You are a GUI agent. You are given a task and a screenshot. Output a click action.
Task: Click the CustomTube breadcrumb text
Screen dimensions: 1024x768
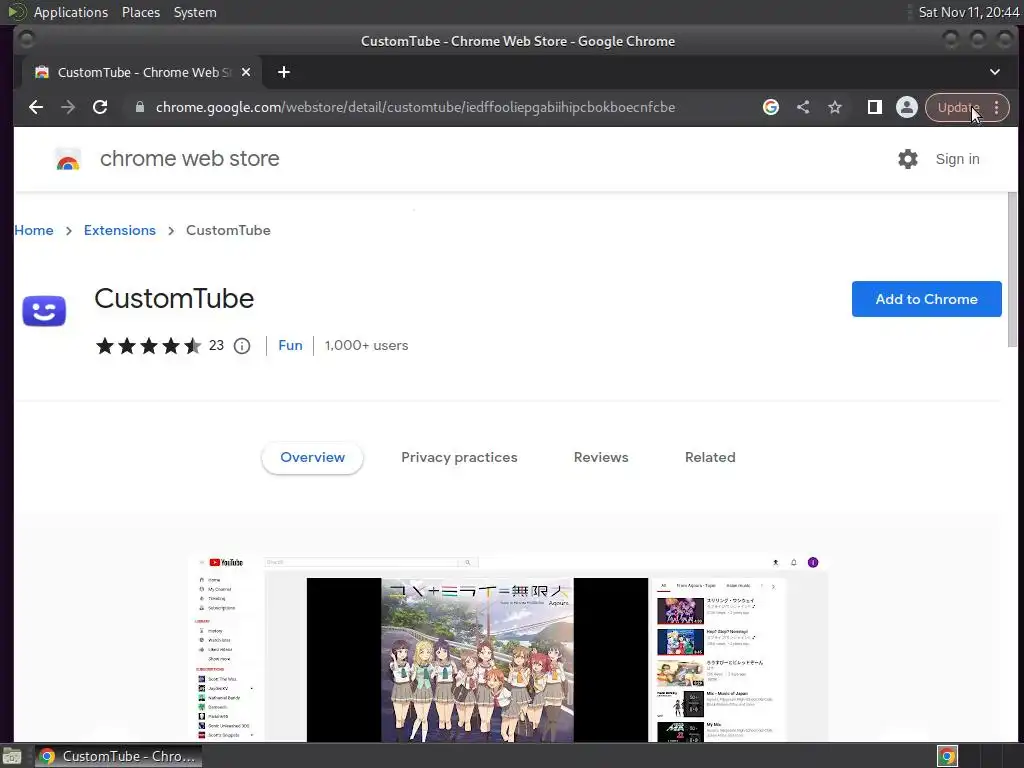(x=228, y=231)
